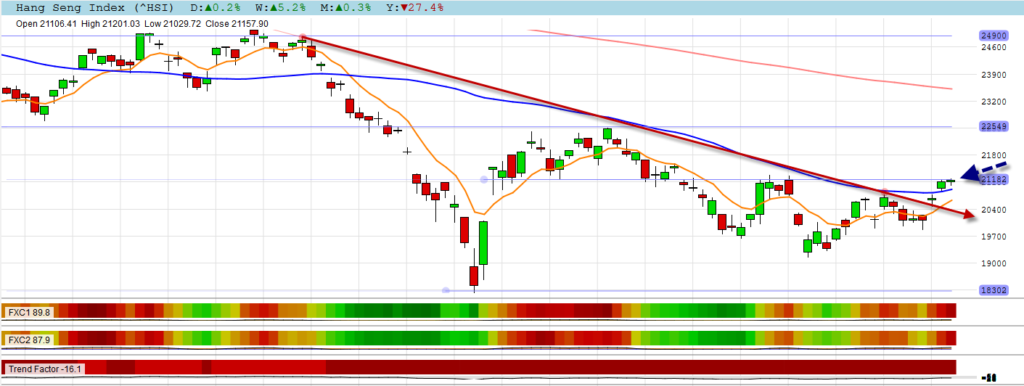
Task: Click the 24600 axis price label
Action: click(993, 48)
